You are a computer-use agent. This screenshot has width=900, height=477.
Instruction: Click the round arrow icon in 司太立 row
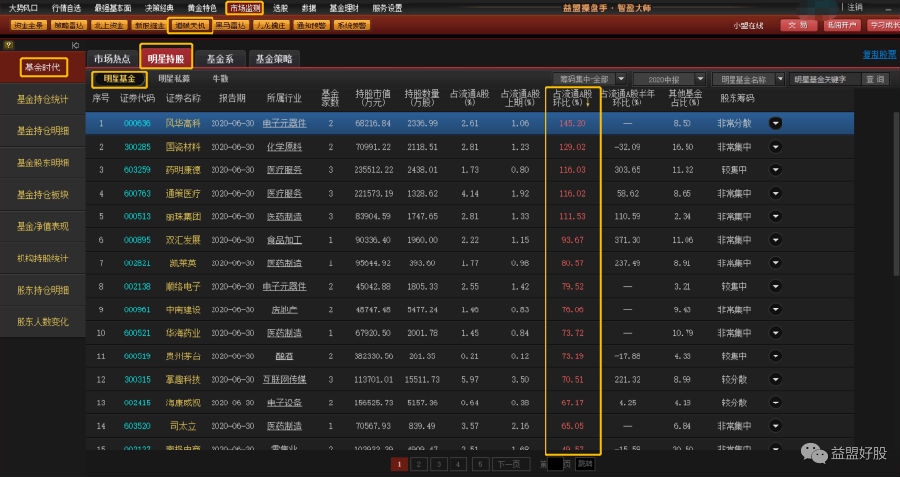point(775,426)
